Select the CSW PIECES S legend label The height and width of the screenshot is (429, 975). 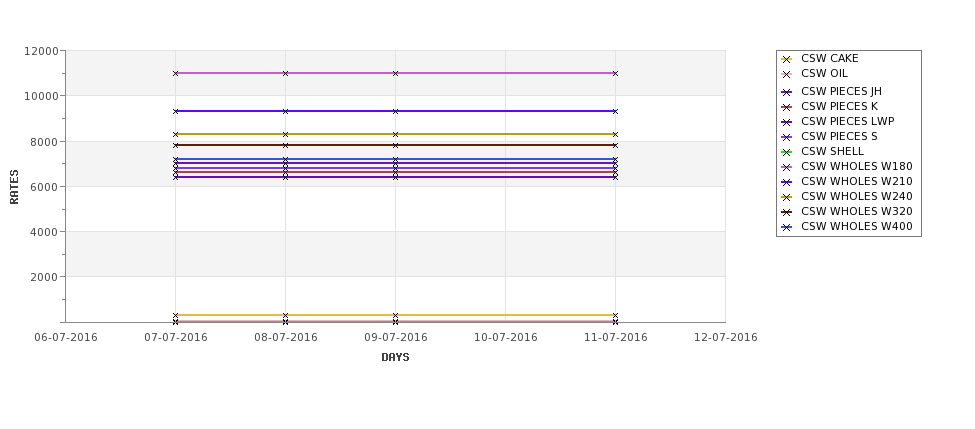(x=839, y=136)
